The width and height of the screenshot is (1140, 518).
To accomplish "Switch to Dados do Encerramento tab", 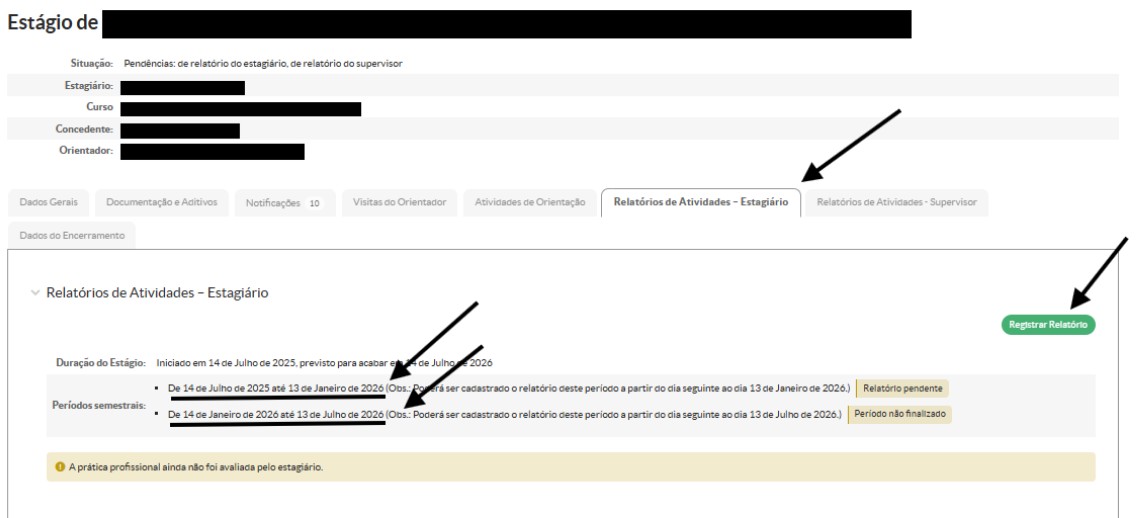I will tap(70, 235).
